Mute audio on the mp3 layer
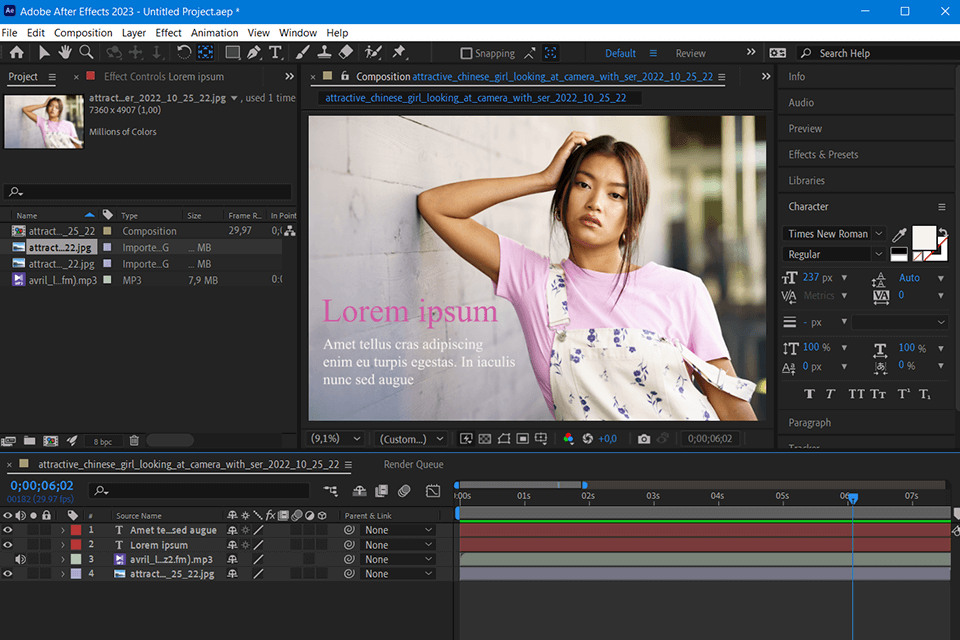 point(20,559)
